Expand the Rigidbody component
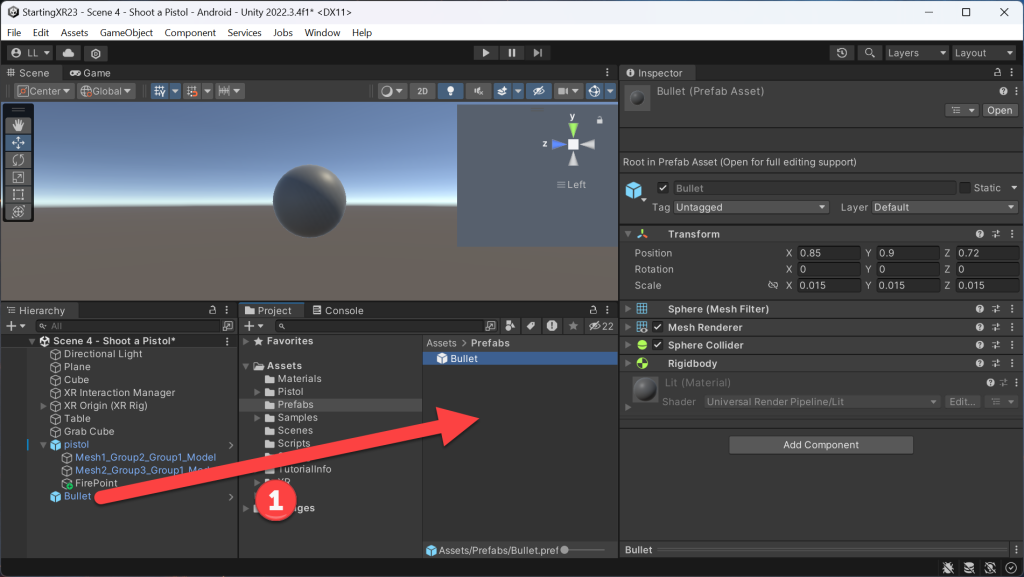The width and height of the screenshot is (1024, 577). pyautogui.click(x=628, y=364)
